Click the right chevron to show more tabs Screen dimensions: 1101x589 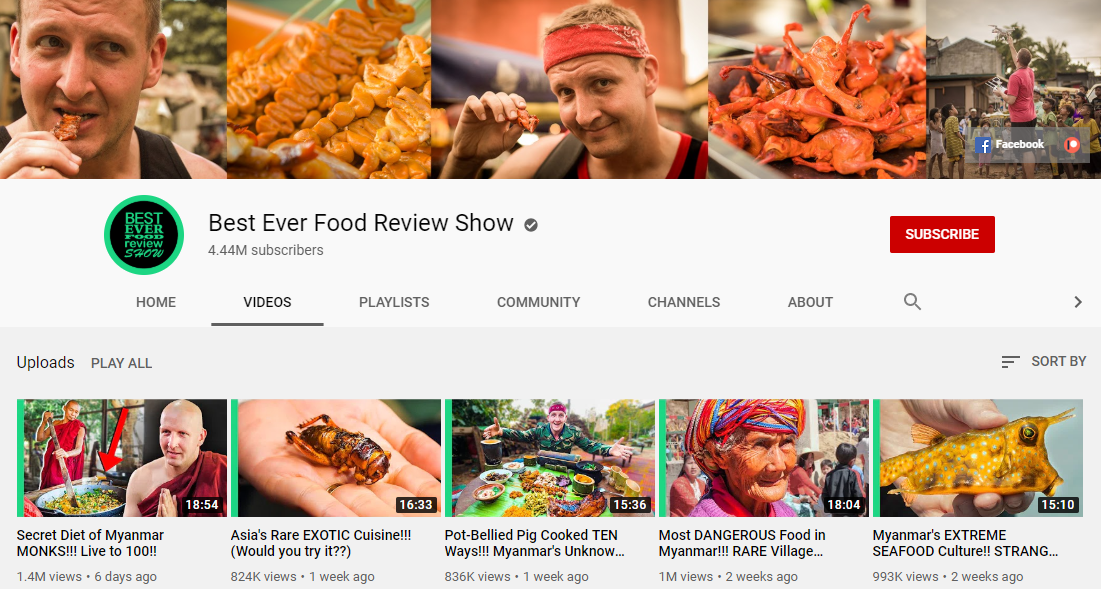tap(1078, 302)
